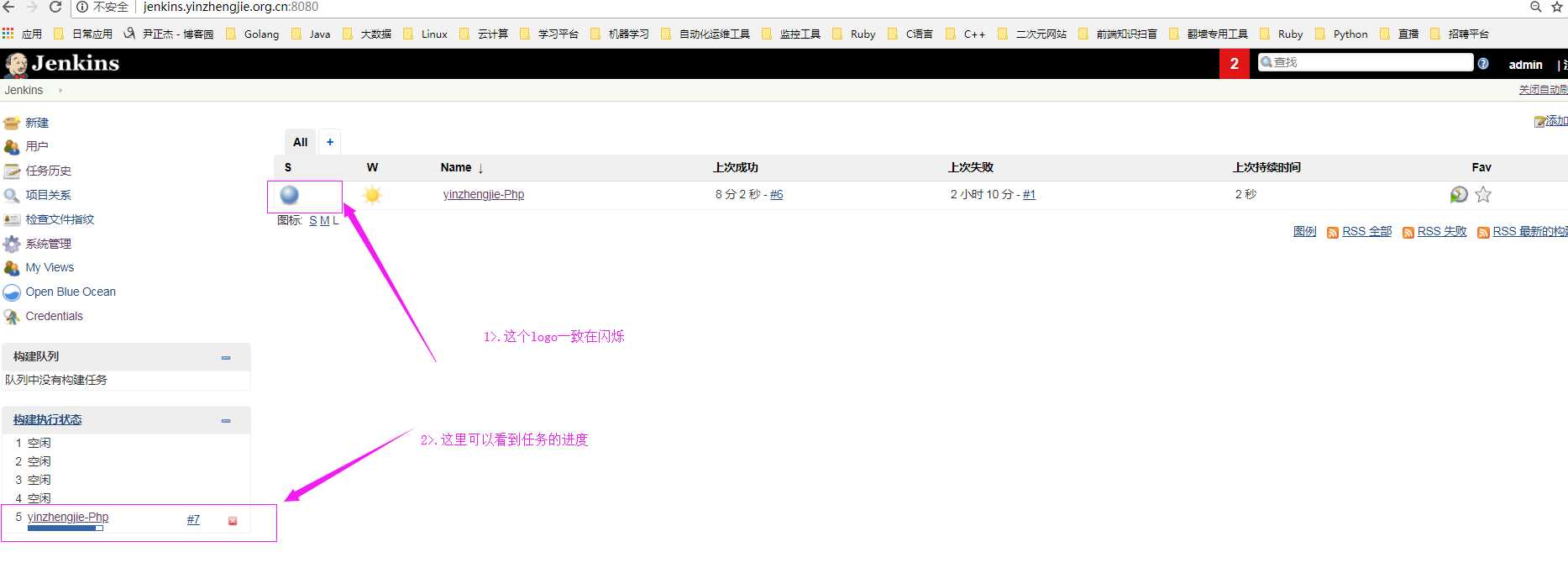Image resolution: width=1568 pixels, height=568 pixels.
Task: Schedule a build with the clock icon
Action: click(x=1459, y=195)
